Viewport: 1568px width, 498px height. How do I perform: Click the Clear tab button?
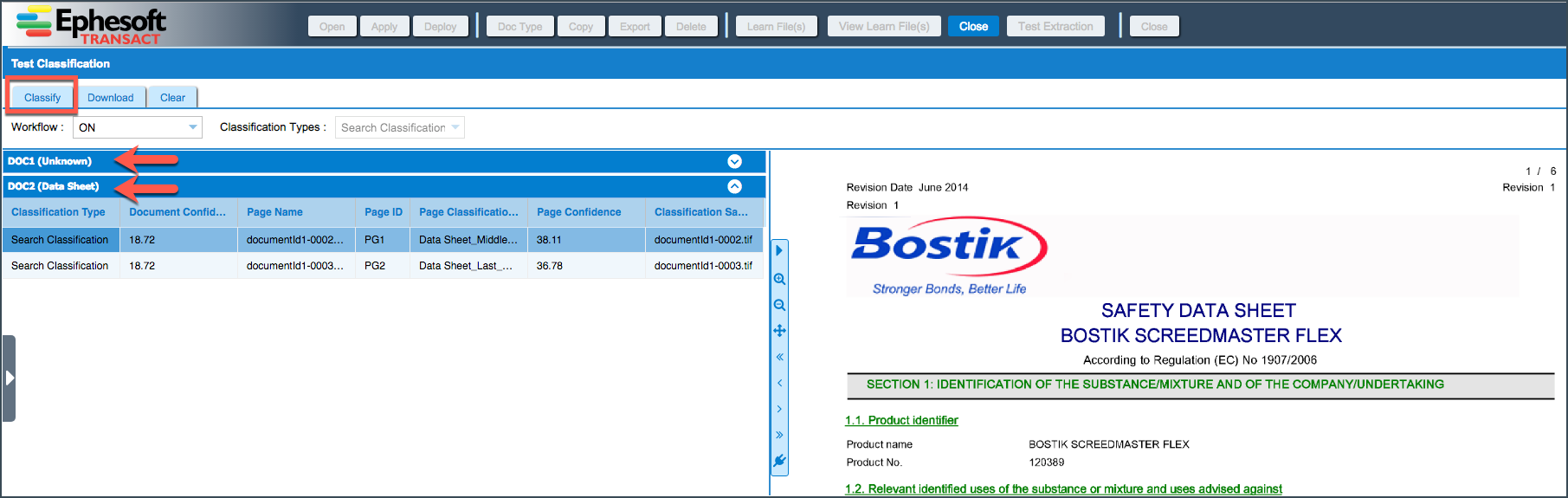(172, 97)
